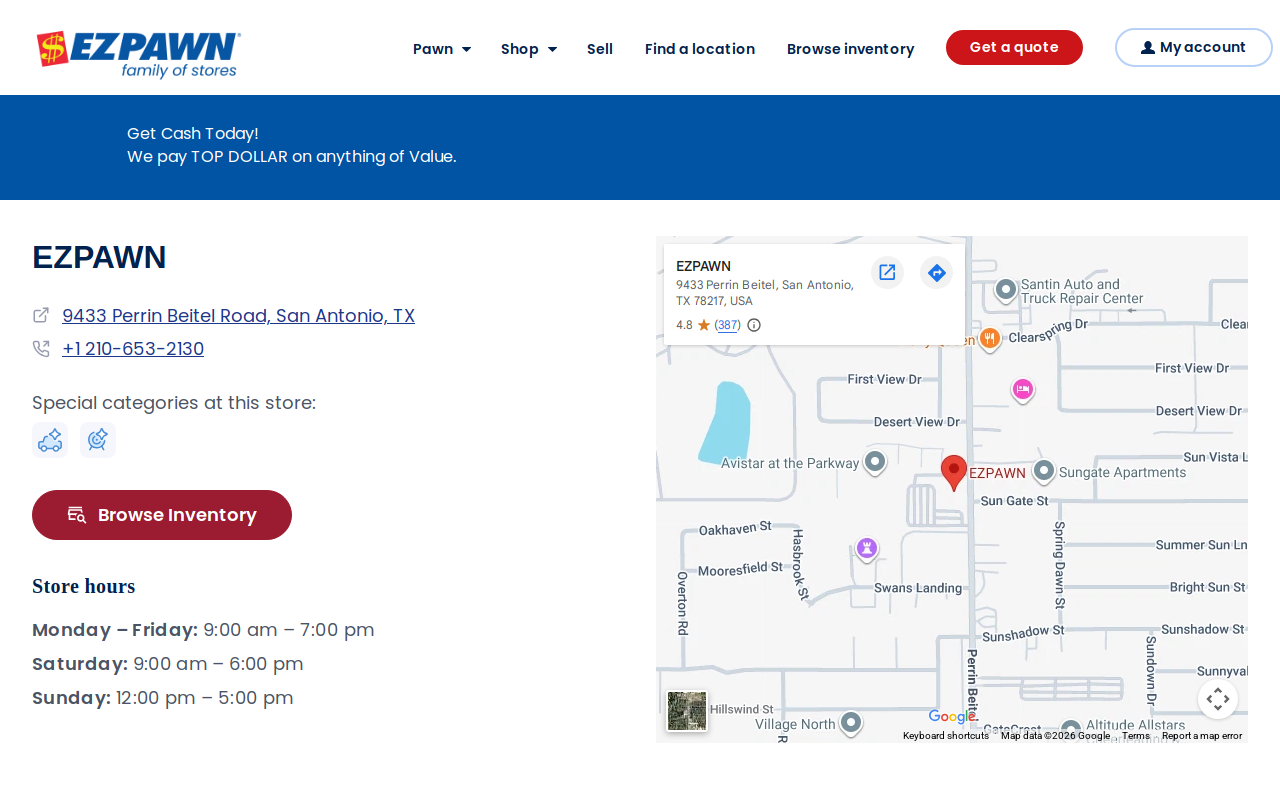Click 'We pay TOP DOLLAR on anything of Value.'
Viewport: 1280px width, 800px height.
coord(292,156)
